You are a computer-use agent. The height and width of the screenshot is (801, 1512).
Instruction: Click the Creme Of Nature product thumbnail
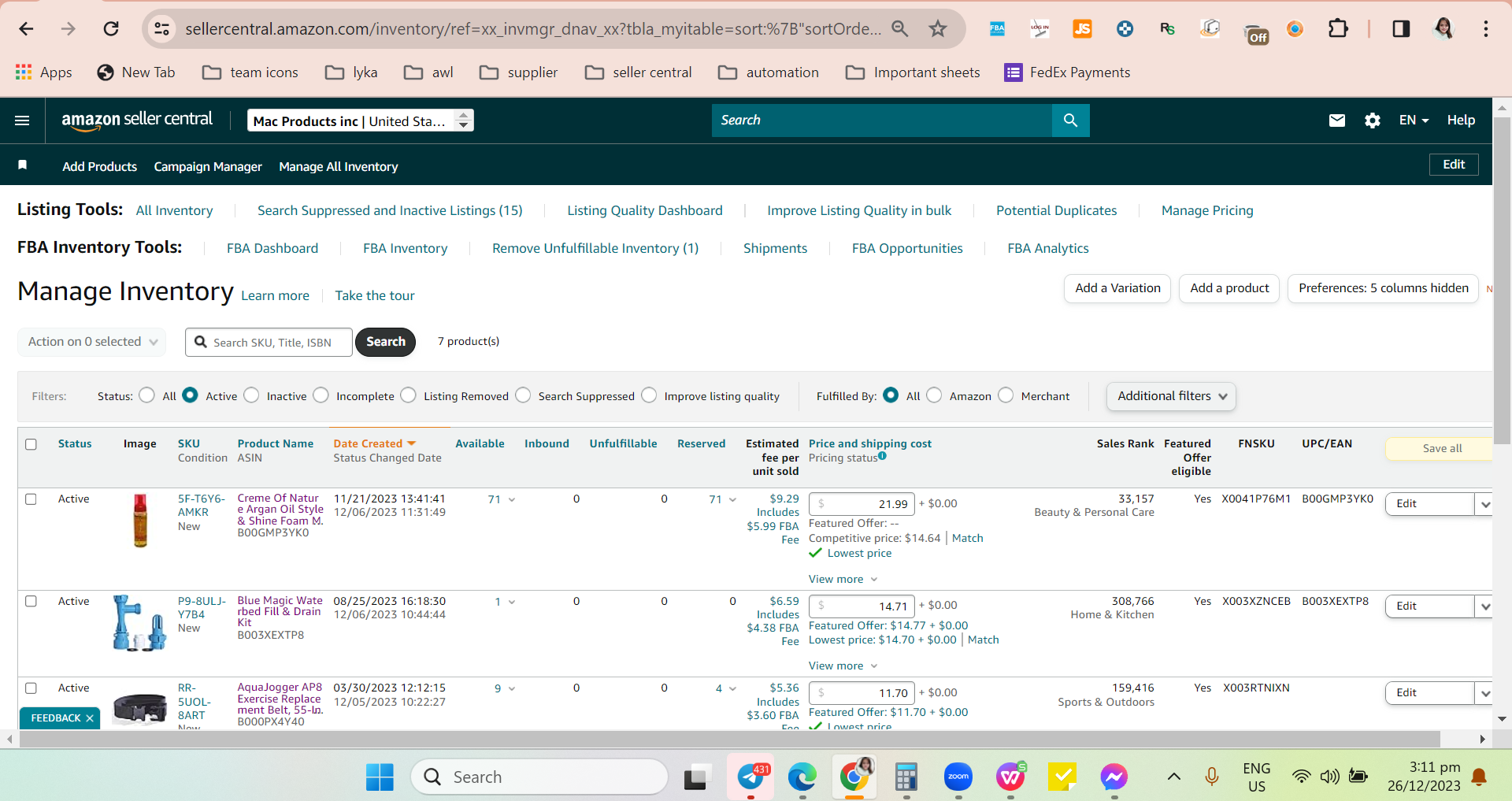point(140,521)
